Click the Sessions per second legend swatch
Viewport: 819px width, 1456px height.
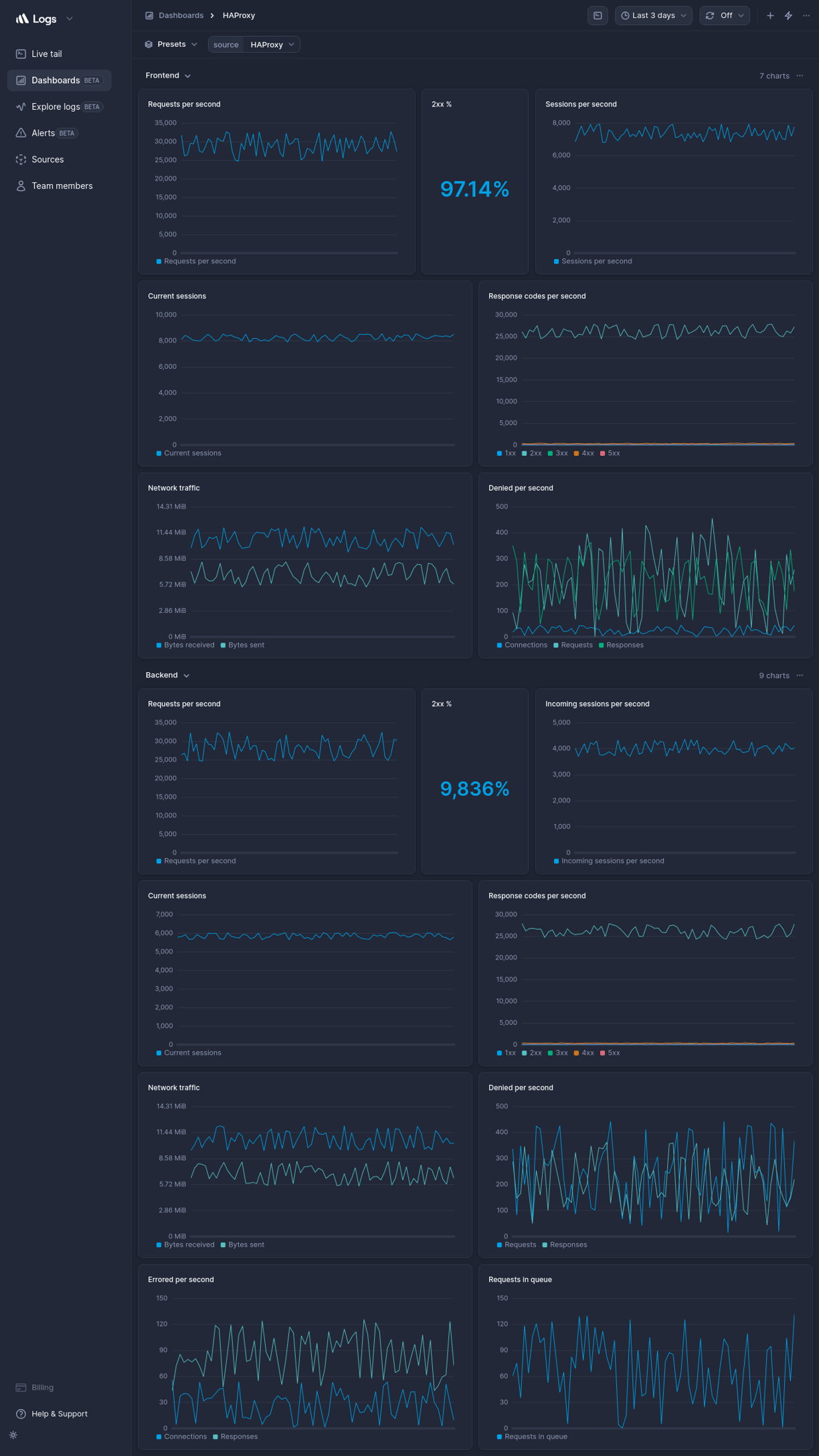tap(556, 261)
